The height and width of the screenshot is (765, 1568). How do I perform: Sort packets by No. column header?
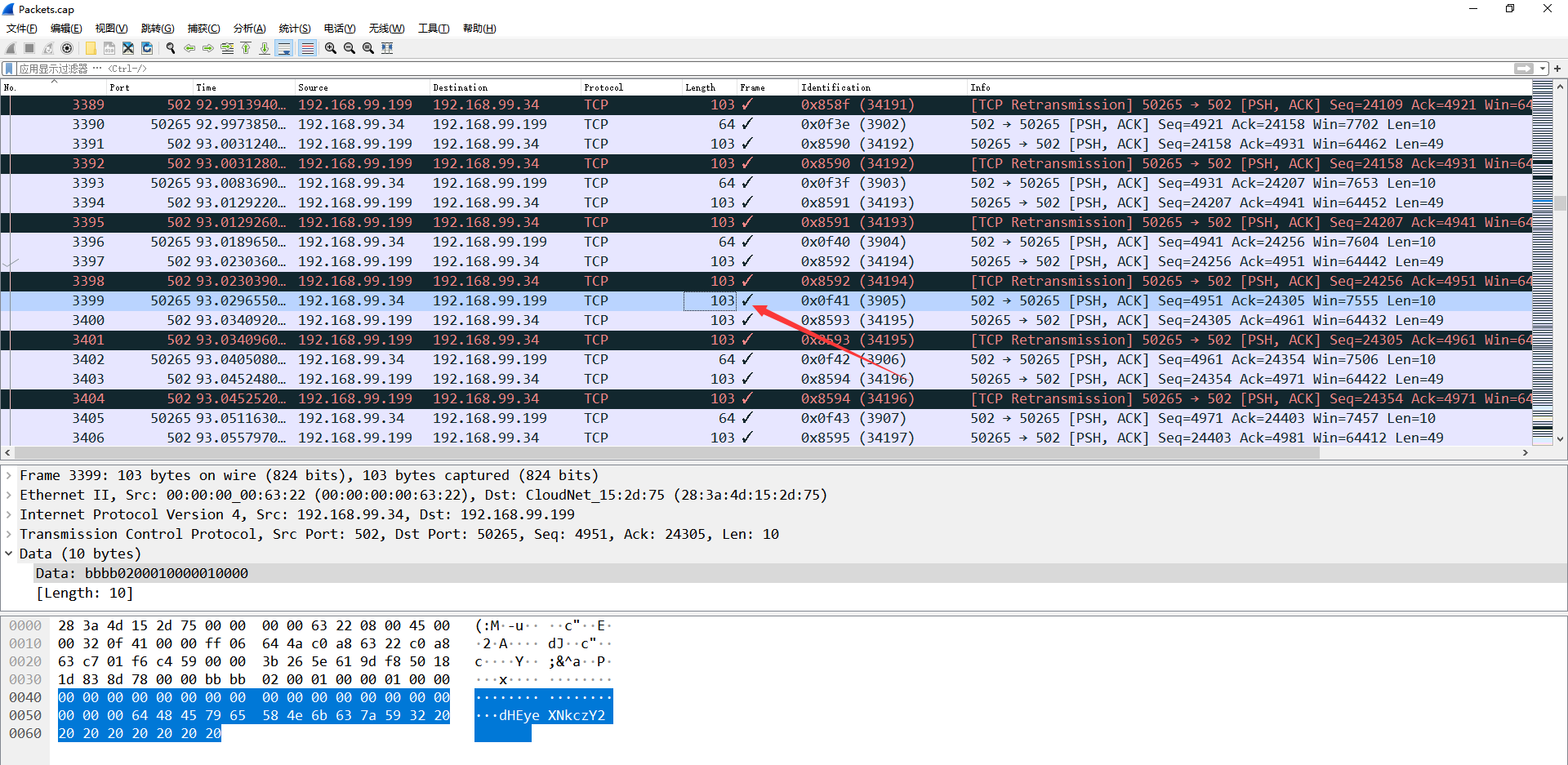point(54,87)
